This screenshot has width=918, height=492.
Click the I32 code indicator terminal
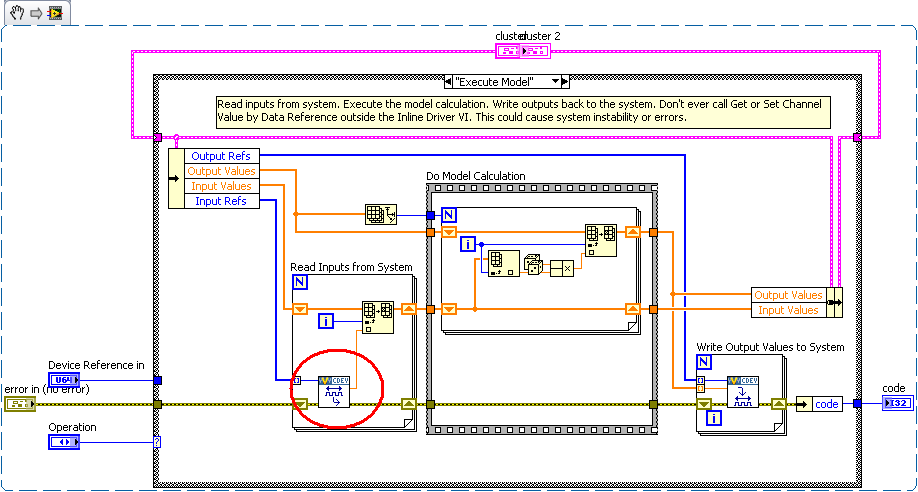point(897,403)
